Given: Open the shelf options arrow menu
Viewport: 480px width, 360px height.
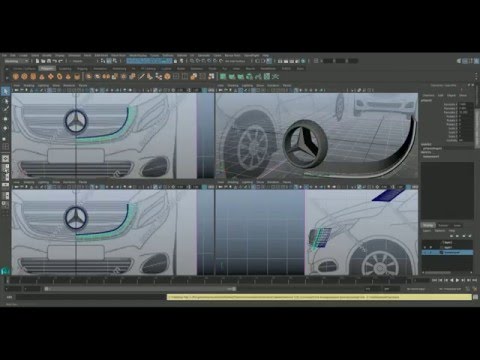Looking at the screenshot, I should (x=6, y=78).
